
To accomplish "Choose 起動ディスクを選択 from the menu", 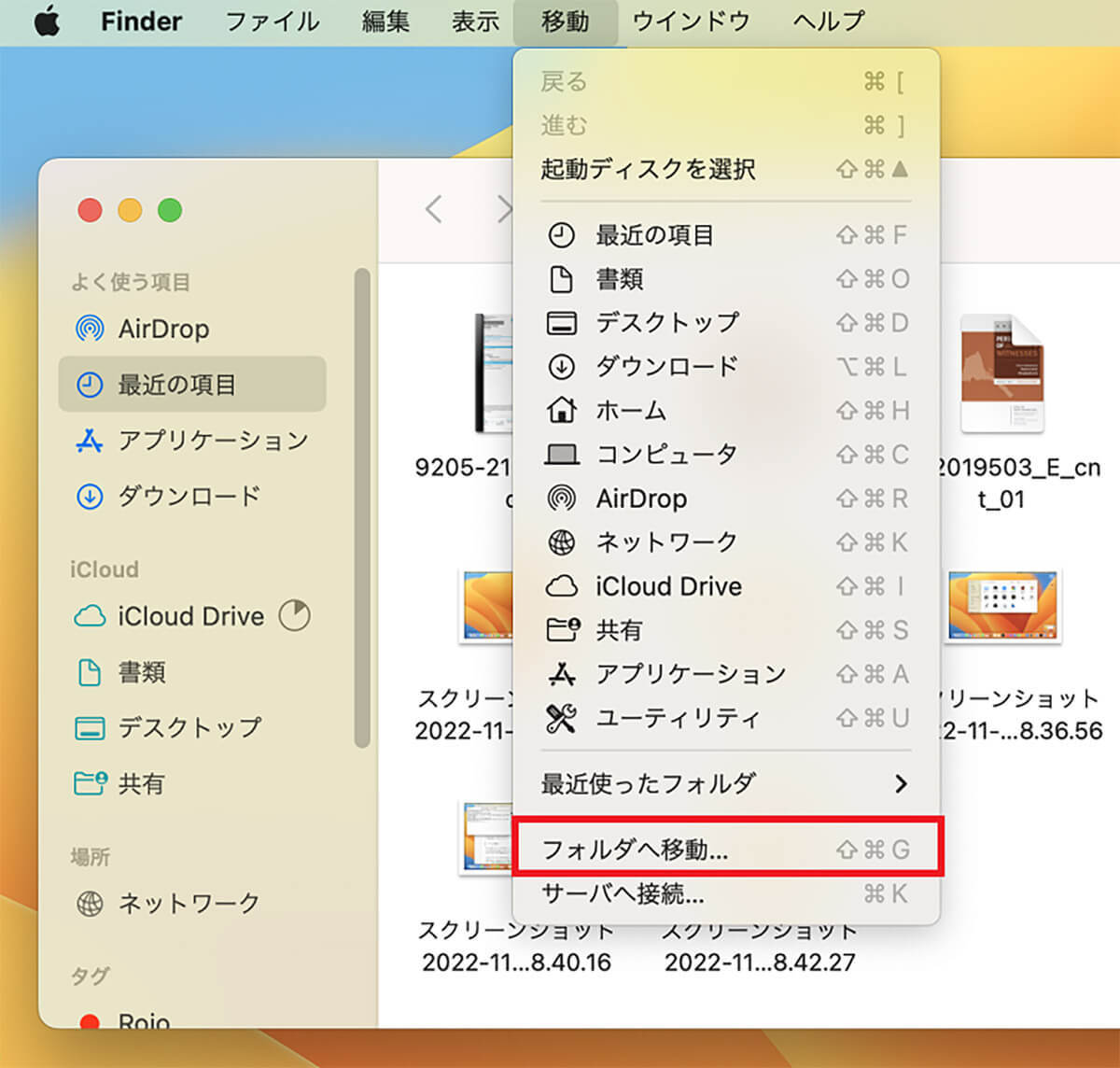I will tap(726, 169).
